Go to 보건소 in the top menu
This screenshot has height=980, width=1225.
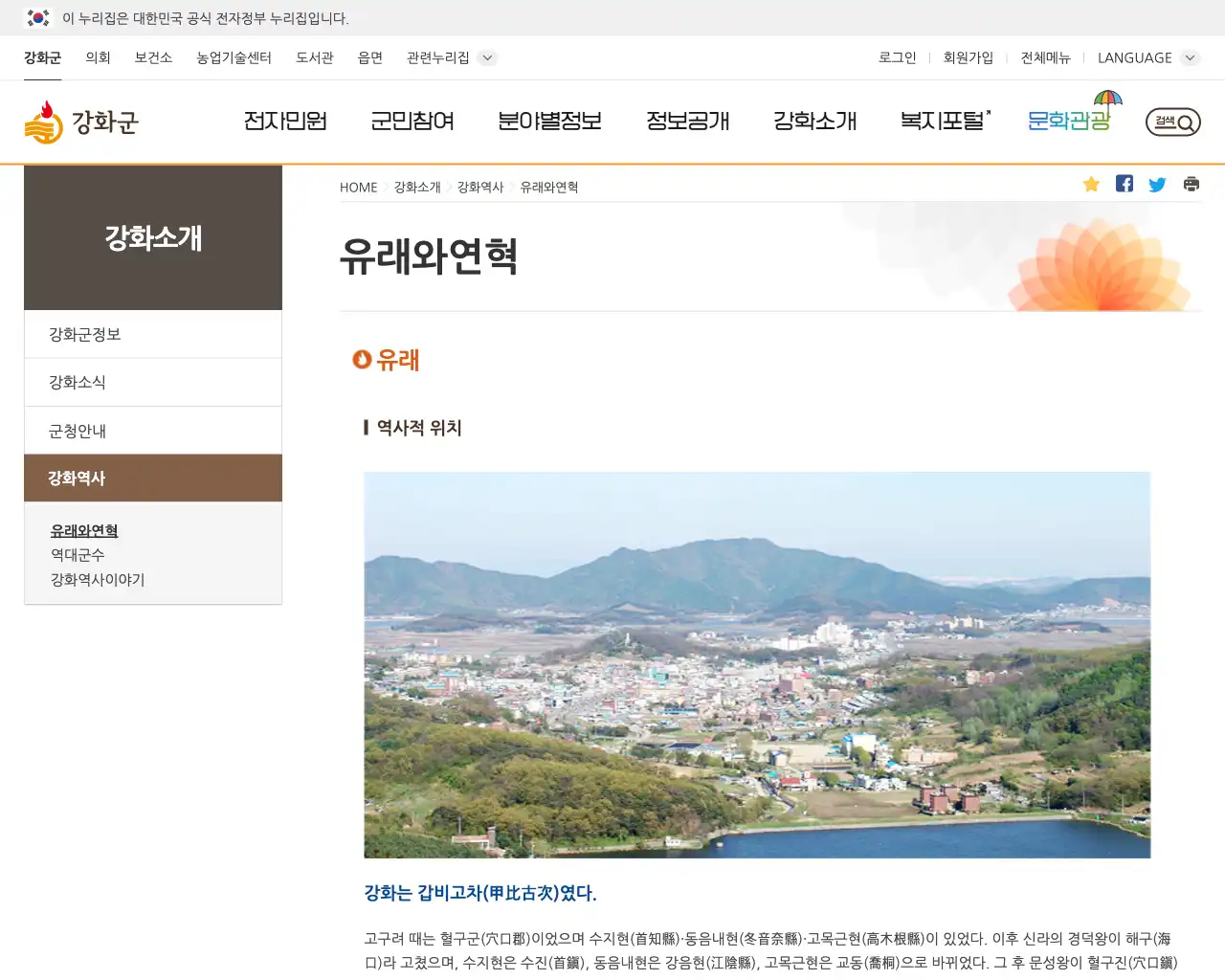click(154, 57)
